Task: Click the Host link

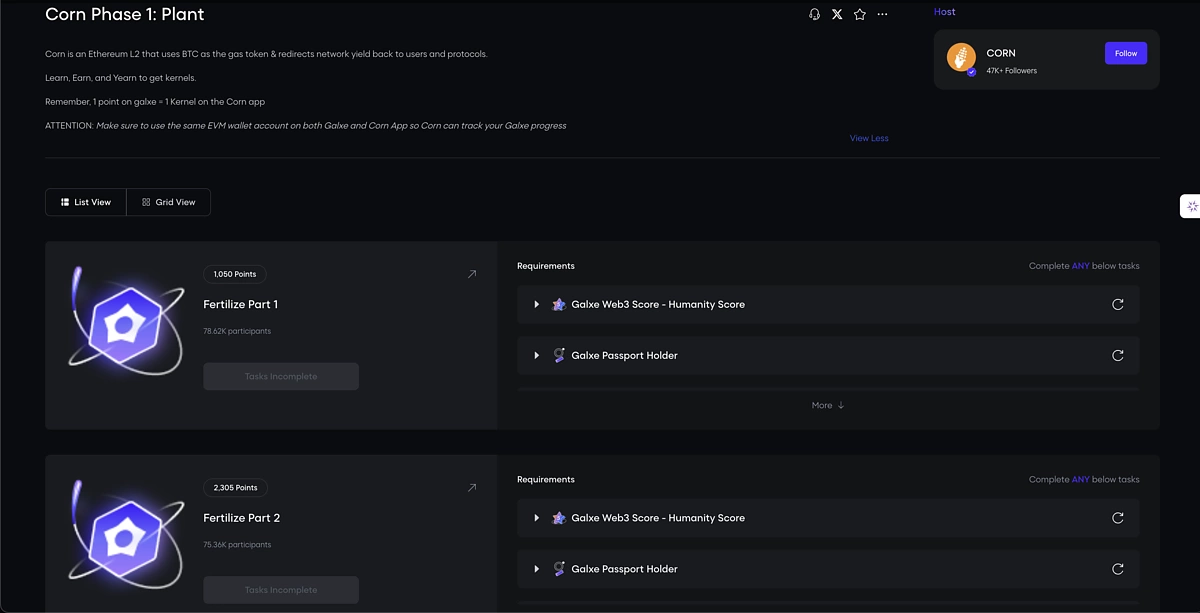Action: coord(945,12)
